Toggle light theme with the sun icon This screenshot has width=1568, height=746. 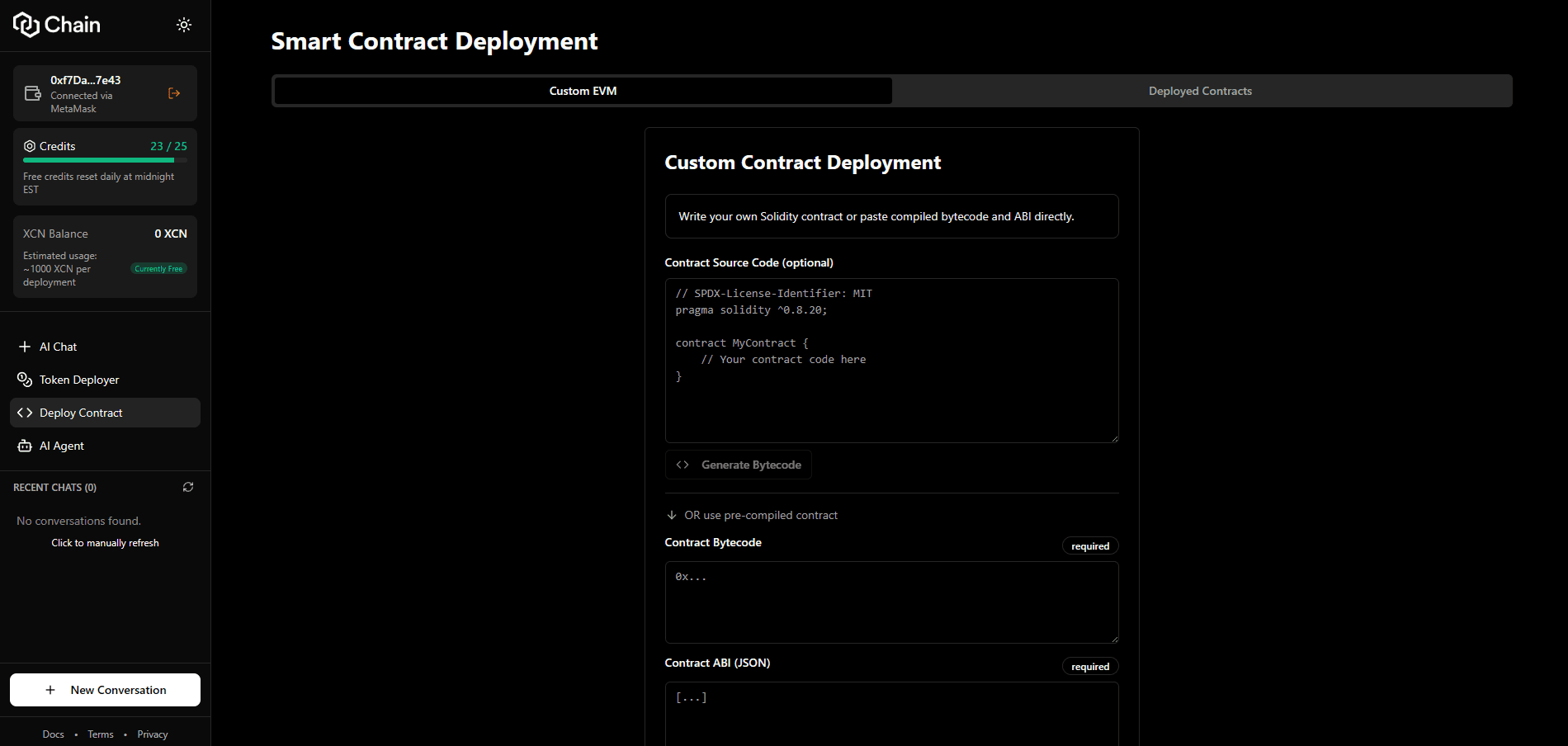[x=183, y=24]
